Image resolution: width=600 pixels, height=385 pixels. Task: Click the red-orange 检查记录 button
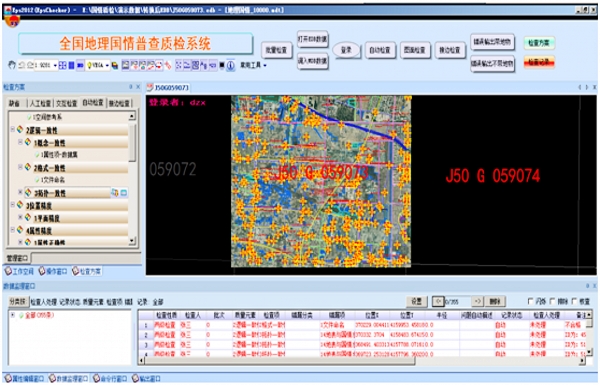(539, 62)
